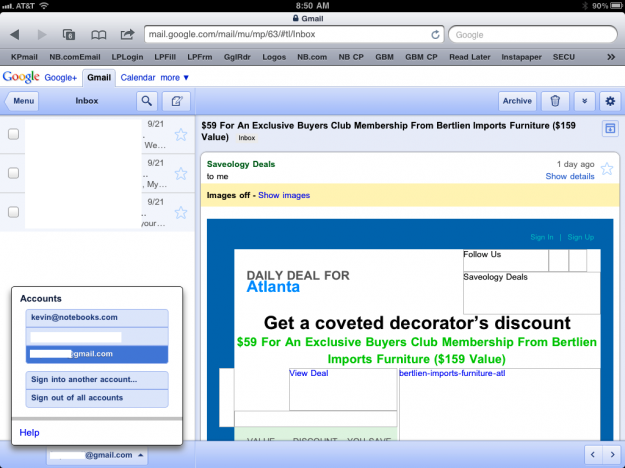Click the icon beside the email subject
625x468 pixels.
[x=610, y=128]
